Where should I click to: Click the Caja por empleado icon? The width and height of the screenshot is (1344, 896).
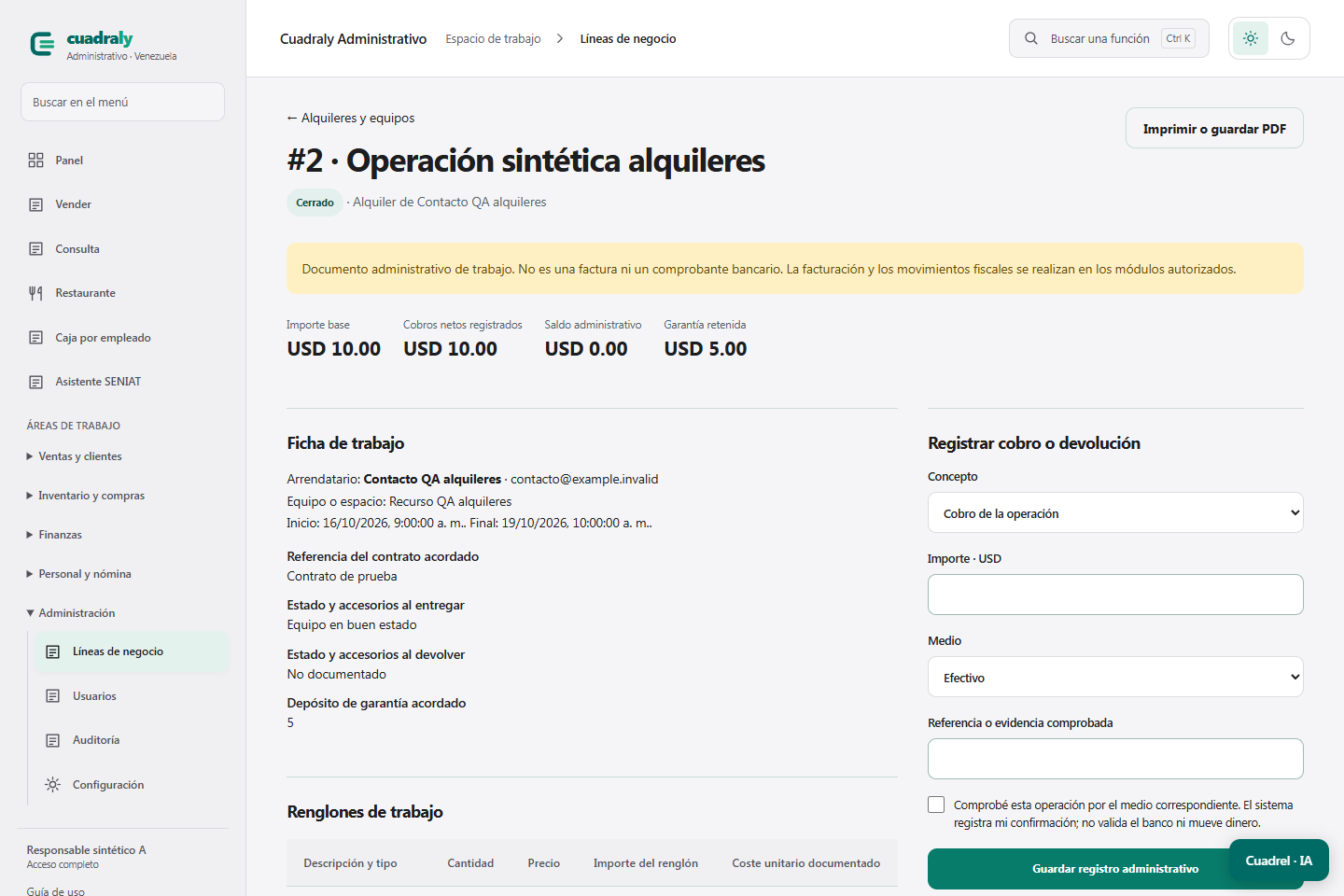[x=35, y=338]
